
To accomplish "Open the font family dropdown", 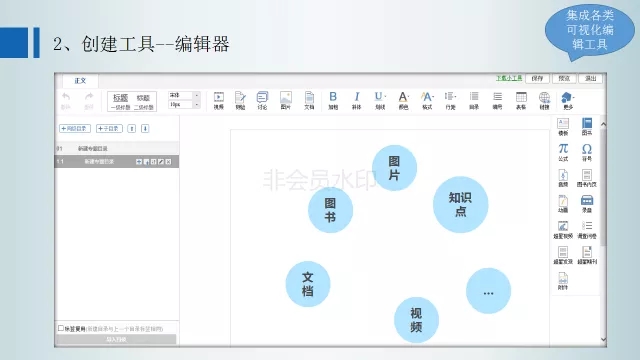I will pos(184,95).
